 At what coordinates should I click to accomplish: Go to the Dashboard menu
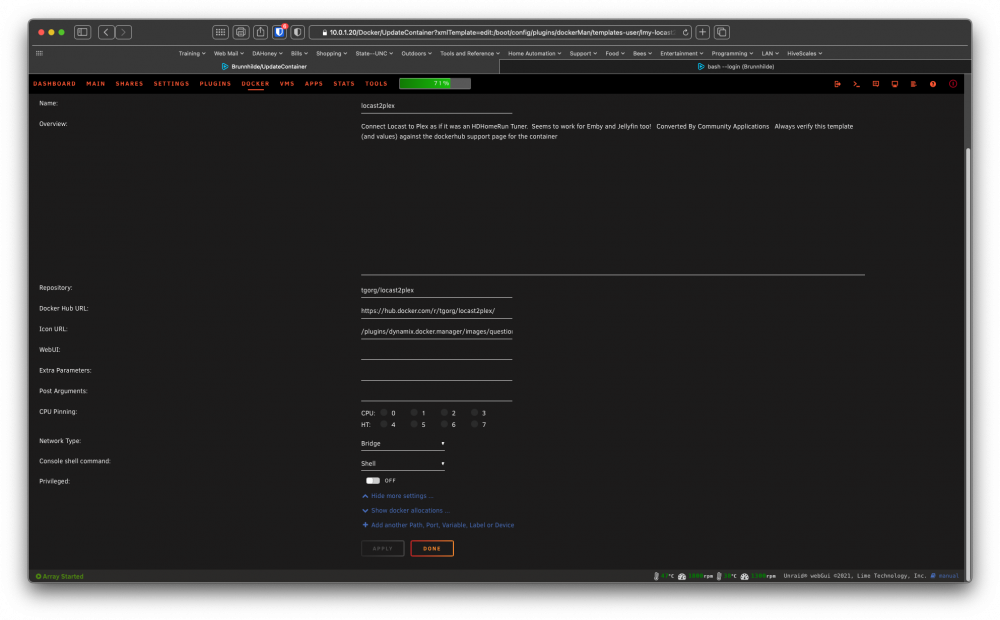(x=55, y=84)
